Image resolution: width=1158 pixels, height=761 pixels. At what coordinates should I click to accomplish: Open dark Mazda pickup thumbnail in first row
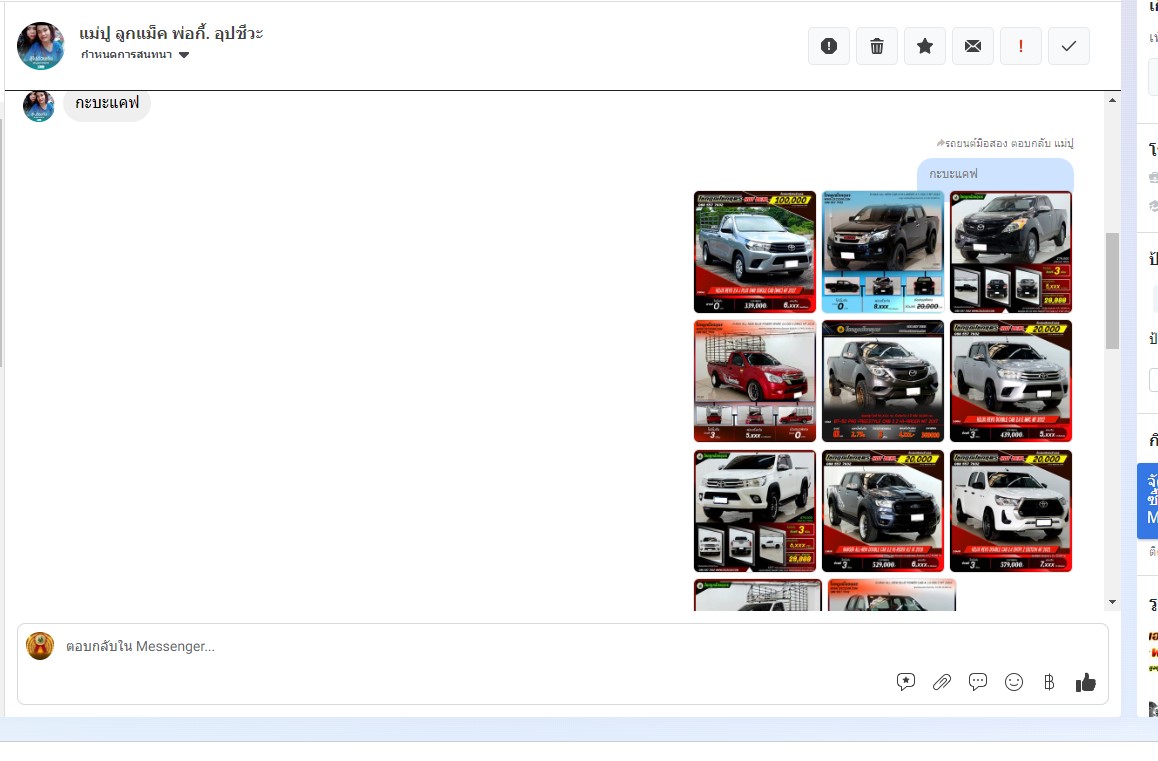point(1010,252)
